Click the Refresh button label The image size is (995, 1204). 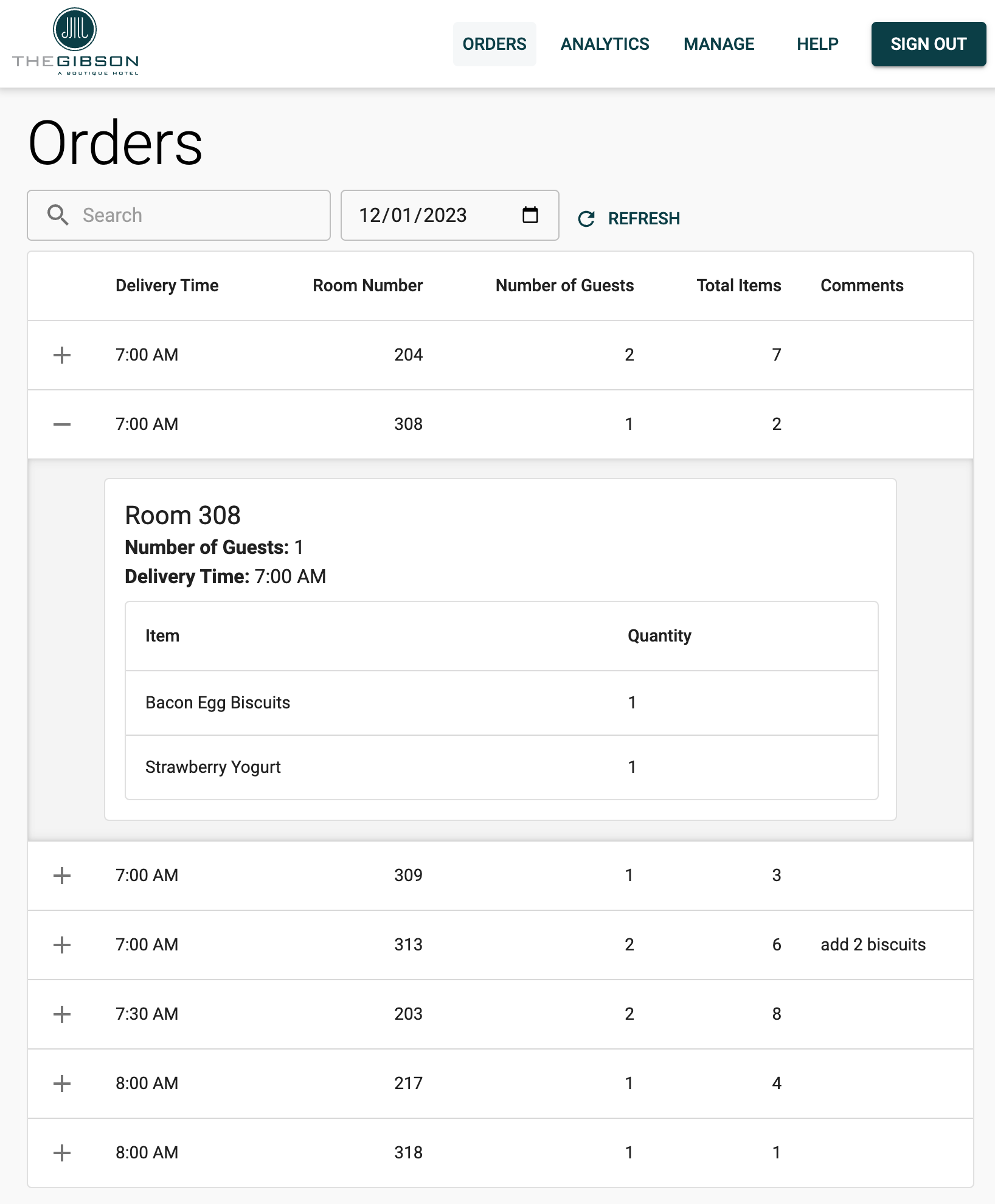643,219
